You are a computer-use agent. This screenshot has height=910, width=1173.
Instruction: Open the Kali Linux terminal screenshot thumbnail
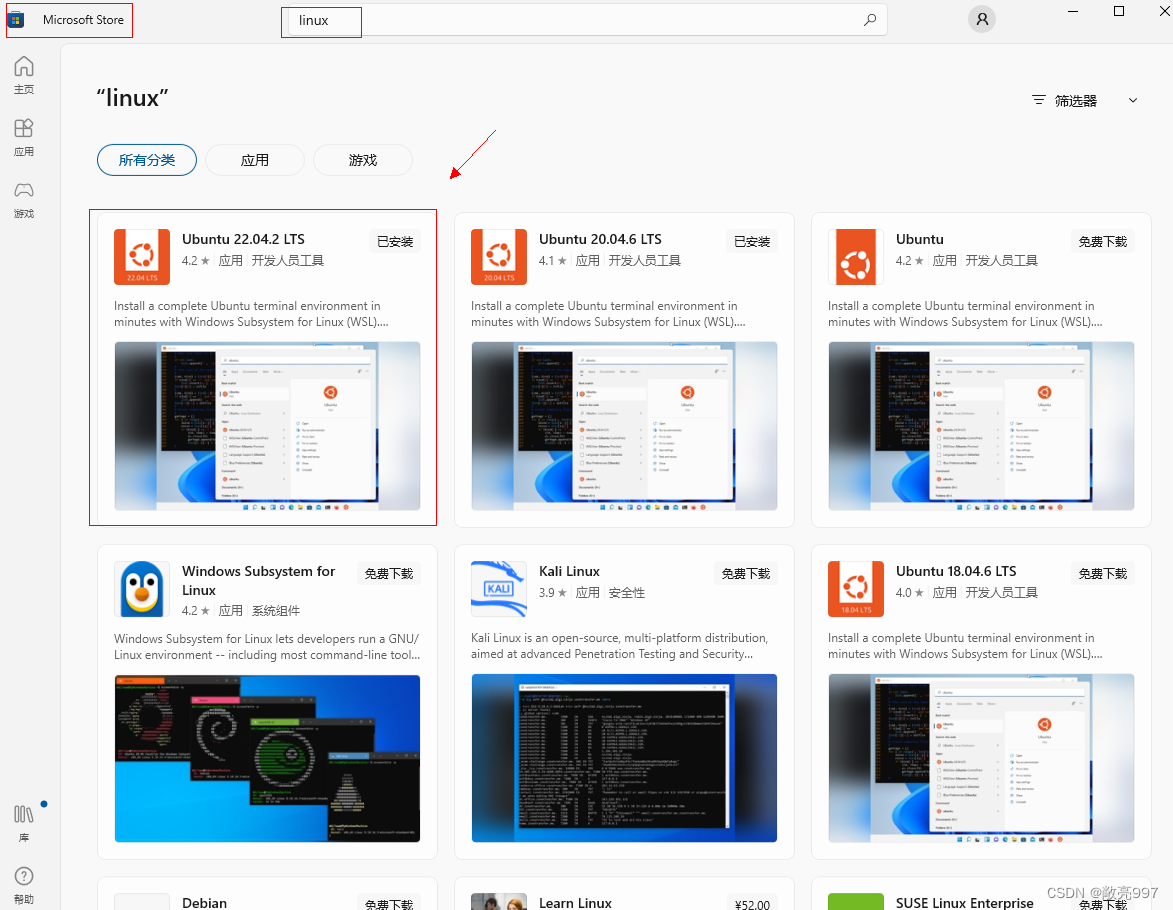coord(624,758)
